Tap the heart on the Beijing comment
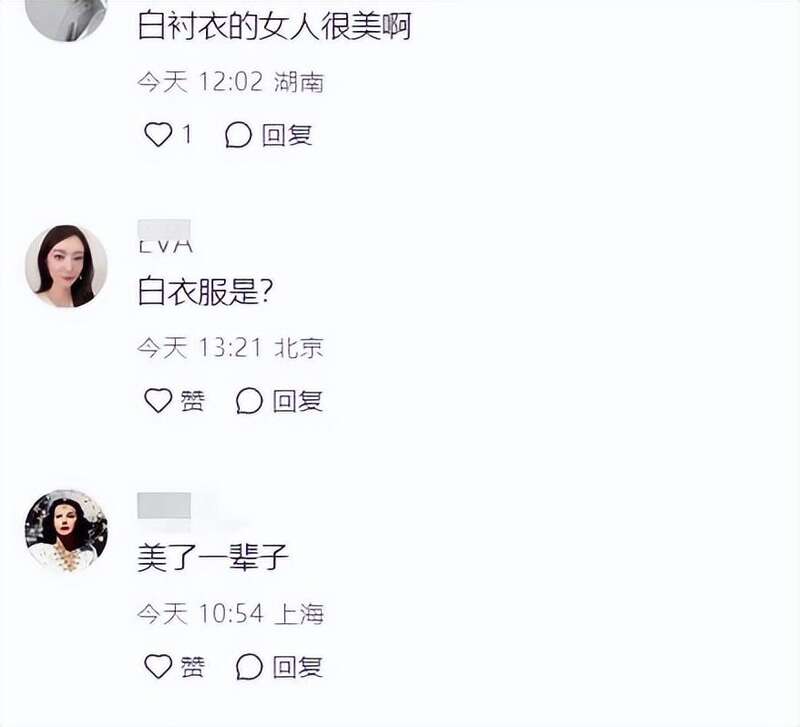Screen dimensions: 800x727 tap(158, 400)
